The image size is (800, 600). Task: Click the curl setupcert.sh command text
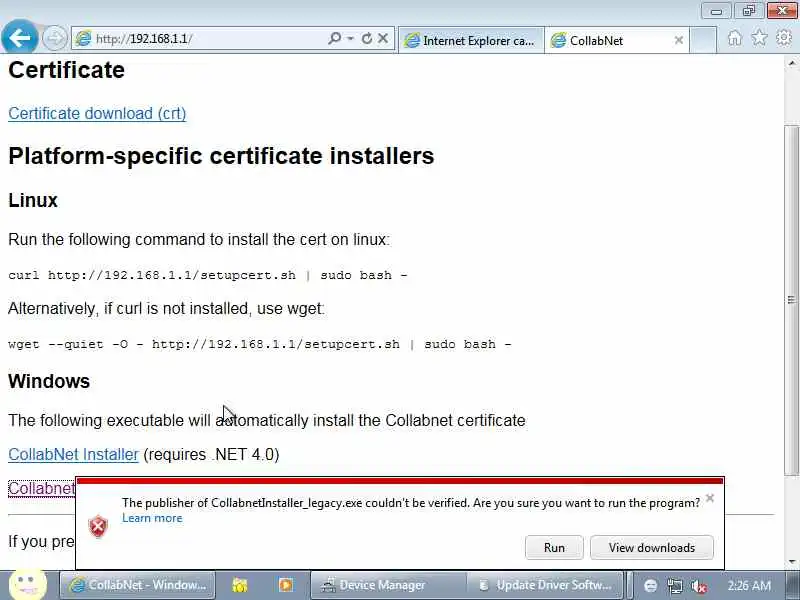point(208,275)
